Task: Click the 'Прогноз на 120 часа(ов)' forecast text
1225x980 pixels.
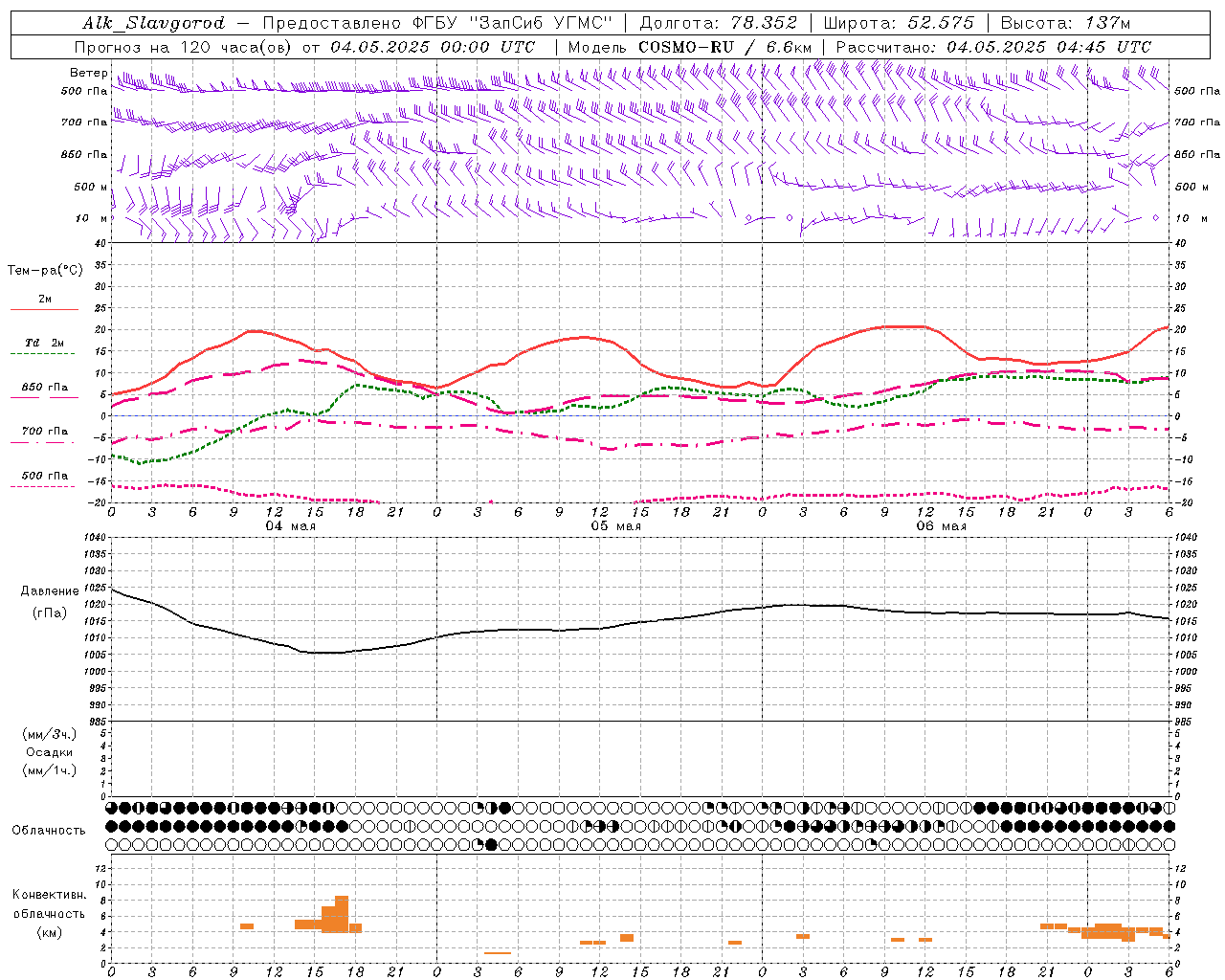Action: click(x=184, y=47)
